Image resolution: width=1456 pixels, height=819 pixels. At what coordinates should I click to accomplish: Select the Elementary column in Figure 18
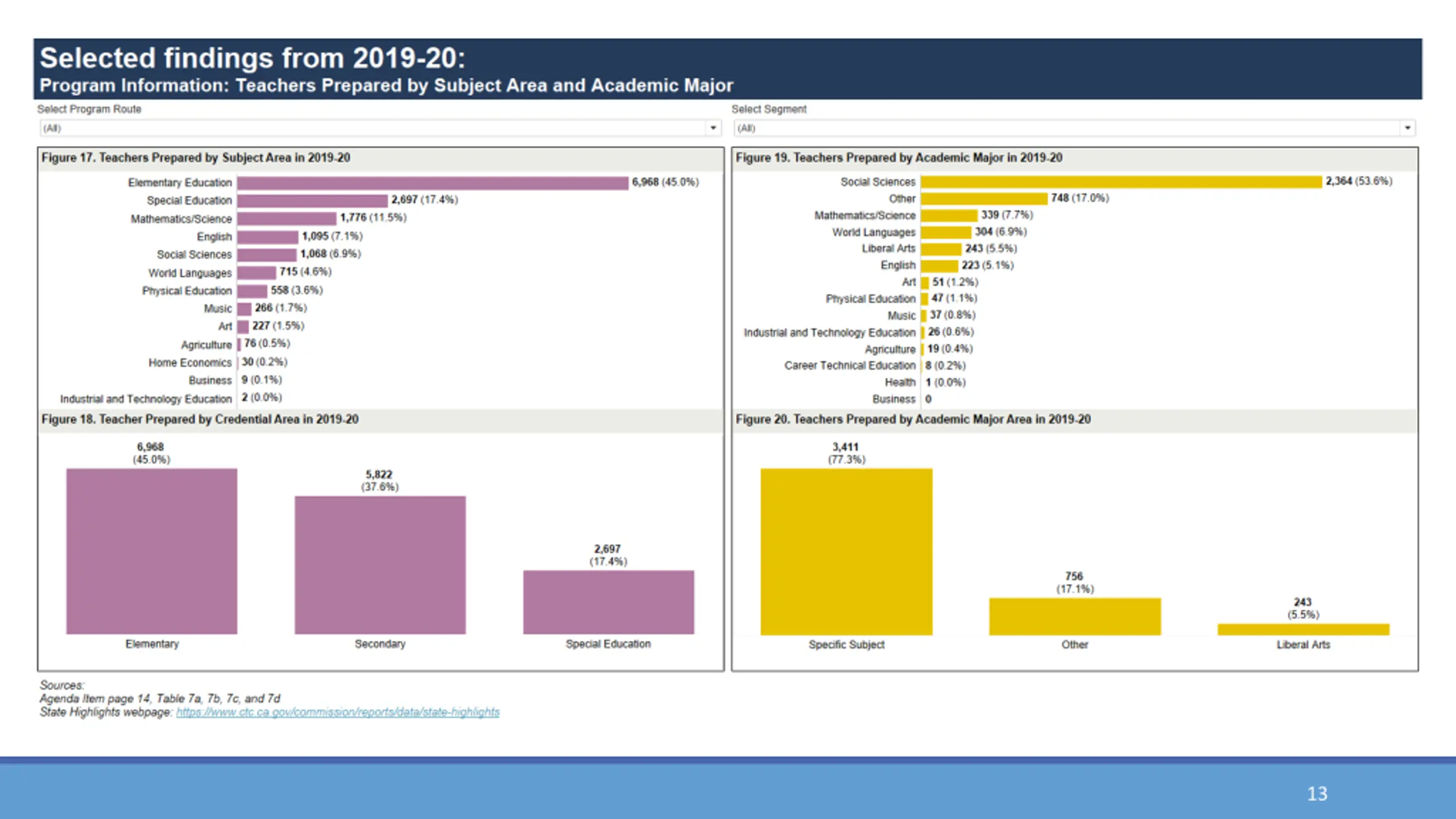point(152,551)
